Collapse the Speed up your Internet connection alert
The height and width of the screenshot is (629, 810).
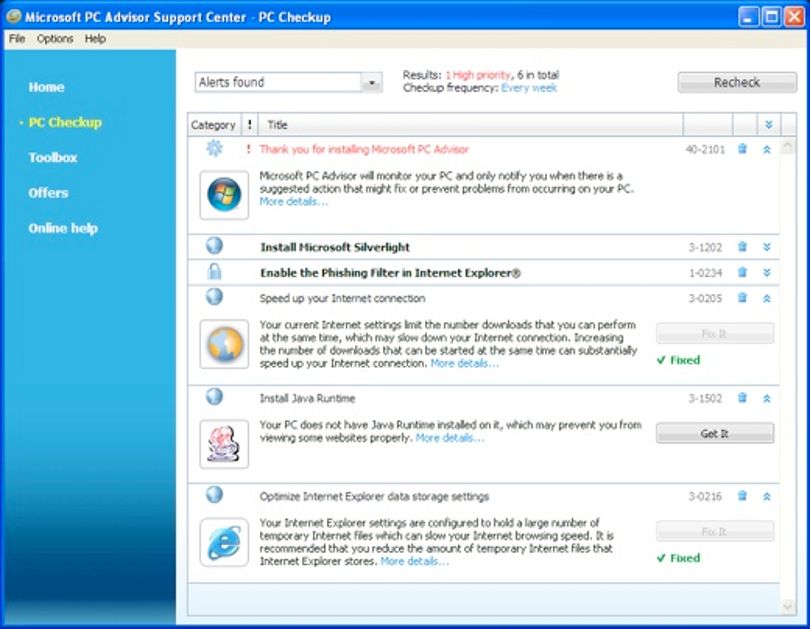(767, 298)
